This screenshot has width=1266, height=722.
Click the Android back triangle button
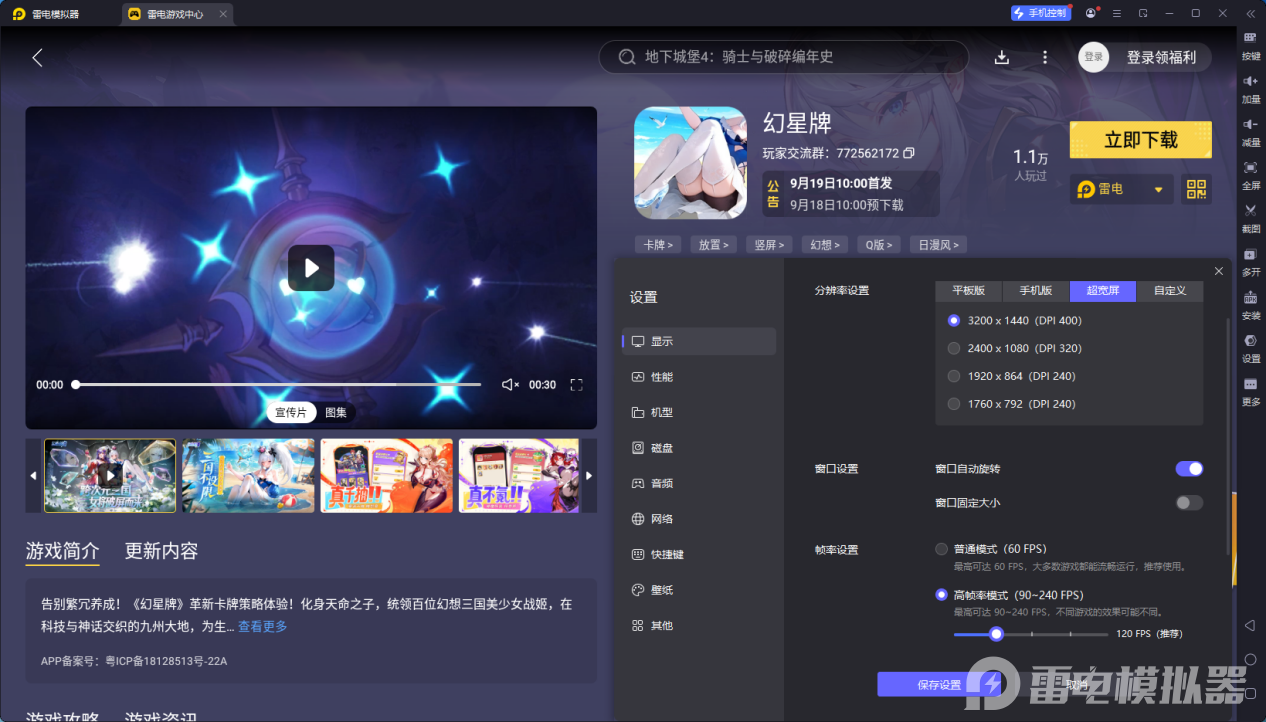[1250, 625]
